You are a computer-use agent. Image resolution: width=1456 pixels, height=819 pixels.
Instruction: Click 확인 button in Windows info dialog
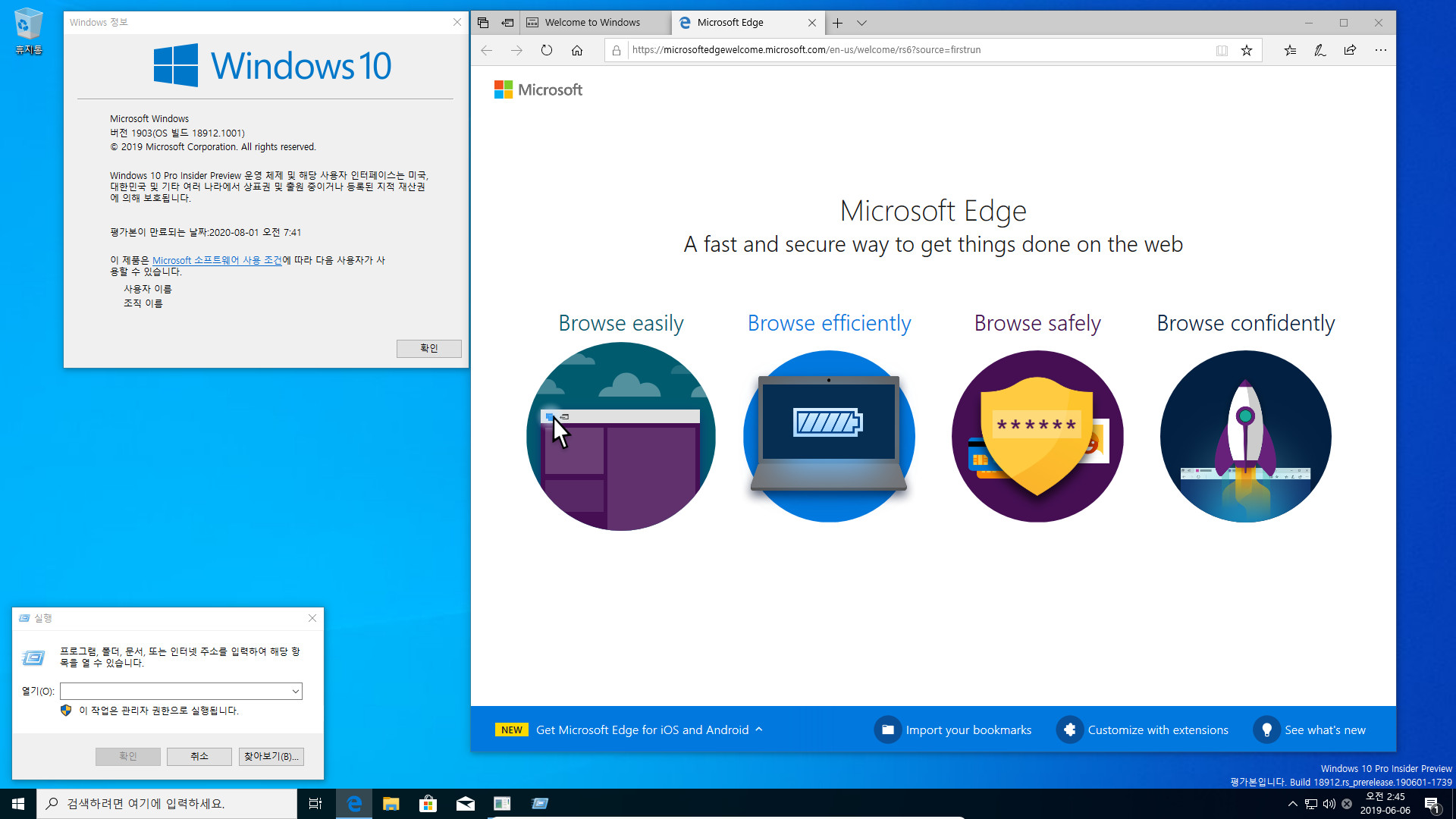point(428,348)
